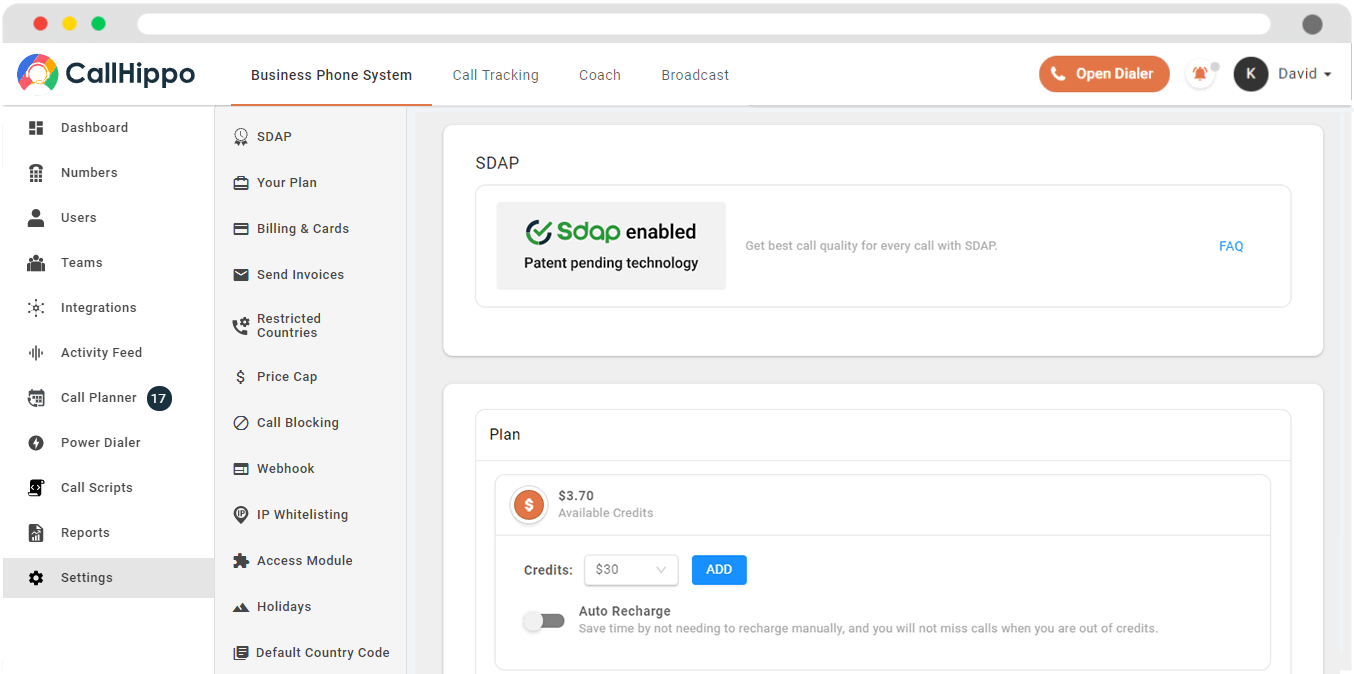1354x674 pixels.
Task: Click the Default Country Code icon
Action: click(241, 653)
